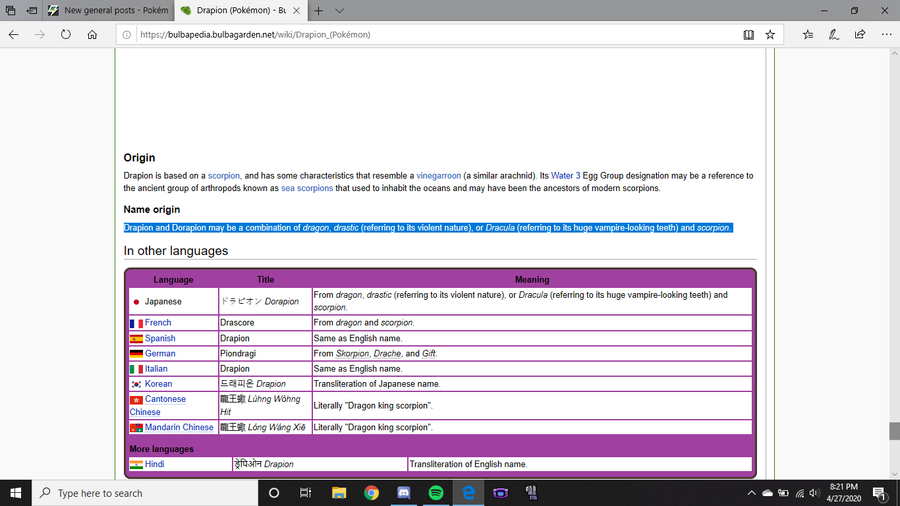Go back to the previous page
900x506 pixels.
(14, 34)
